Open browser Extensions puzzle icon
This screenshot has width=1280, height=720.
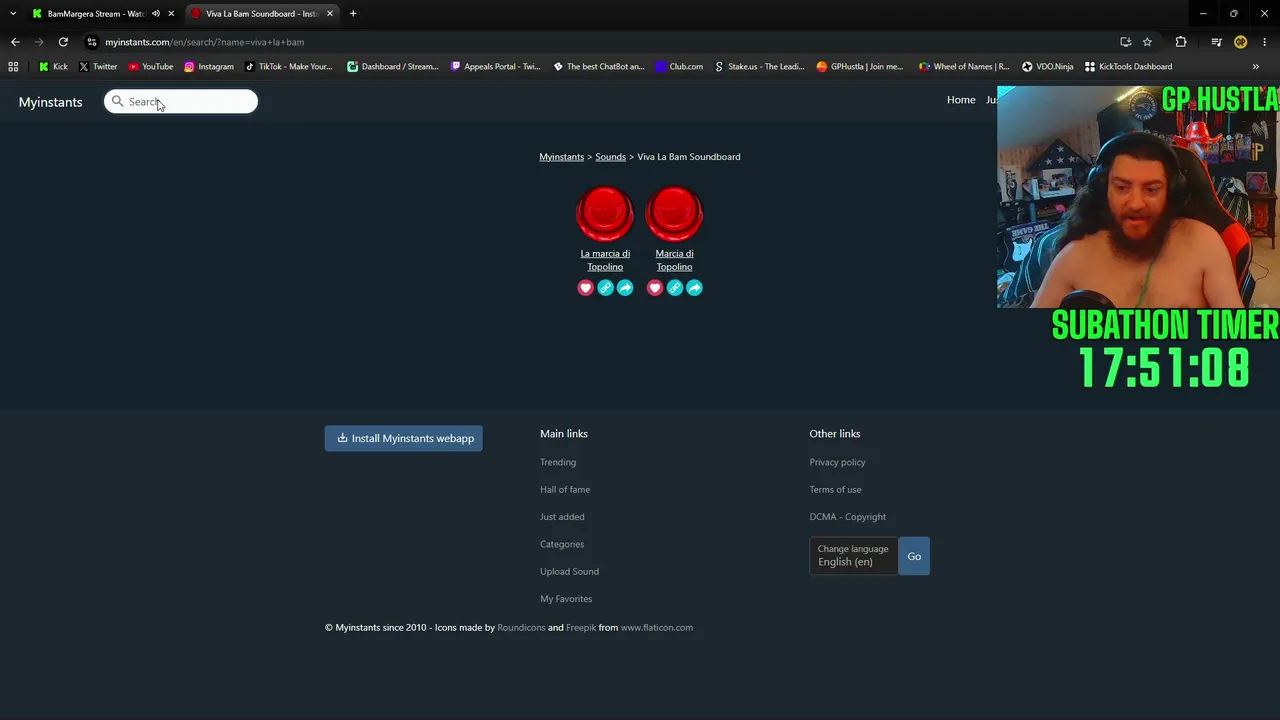(1181, 42)
